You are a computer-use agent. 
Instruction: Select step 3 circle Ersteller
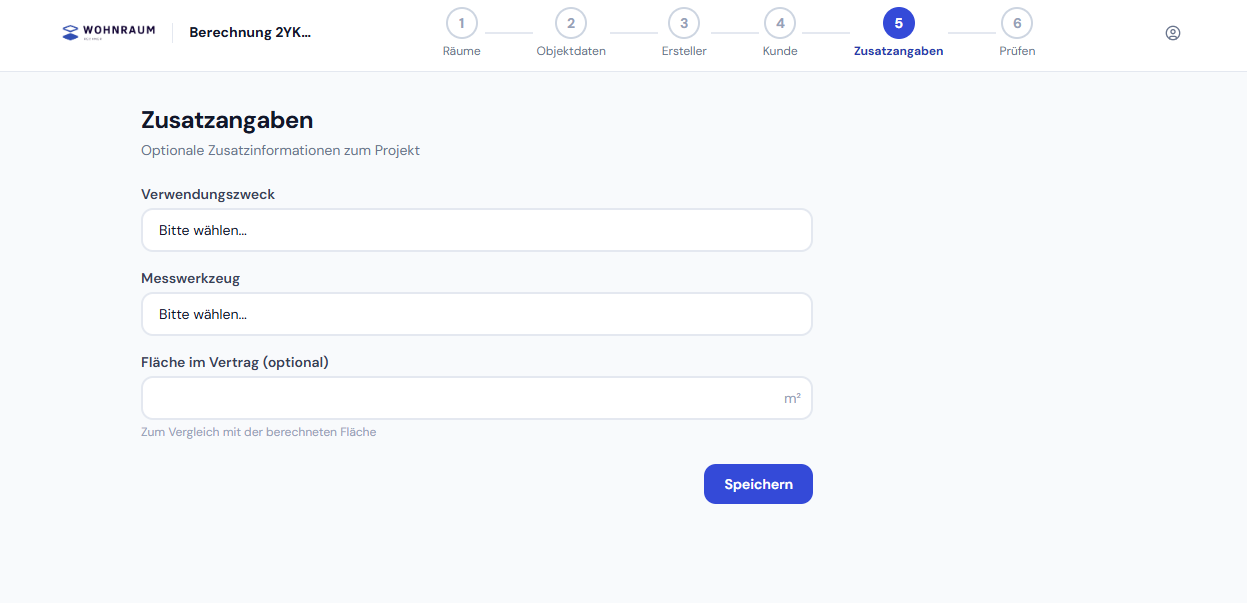click(x=684, y=23)
